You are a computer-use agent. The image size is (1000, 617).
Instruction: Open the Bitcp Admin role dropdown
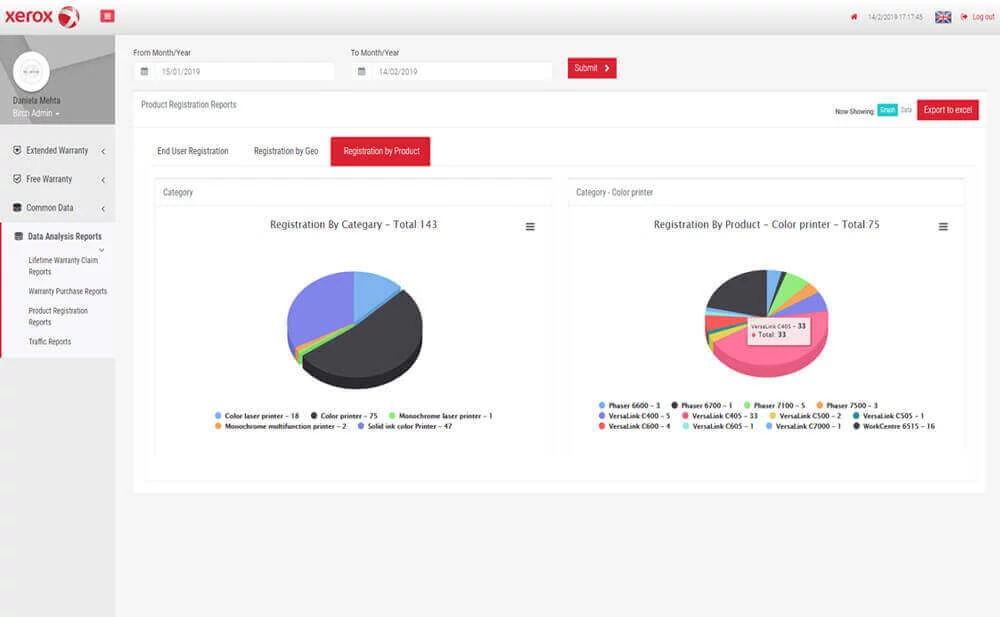(x=36, y=113)
